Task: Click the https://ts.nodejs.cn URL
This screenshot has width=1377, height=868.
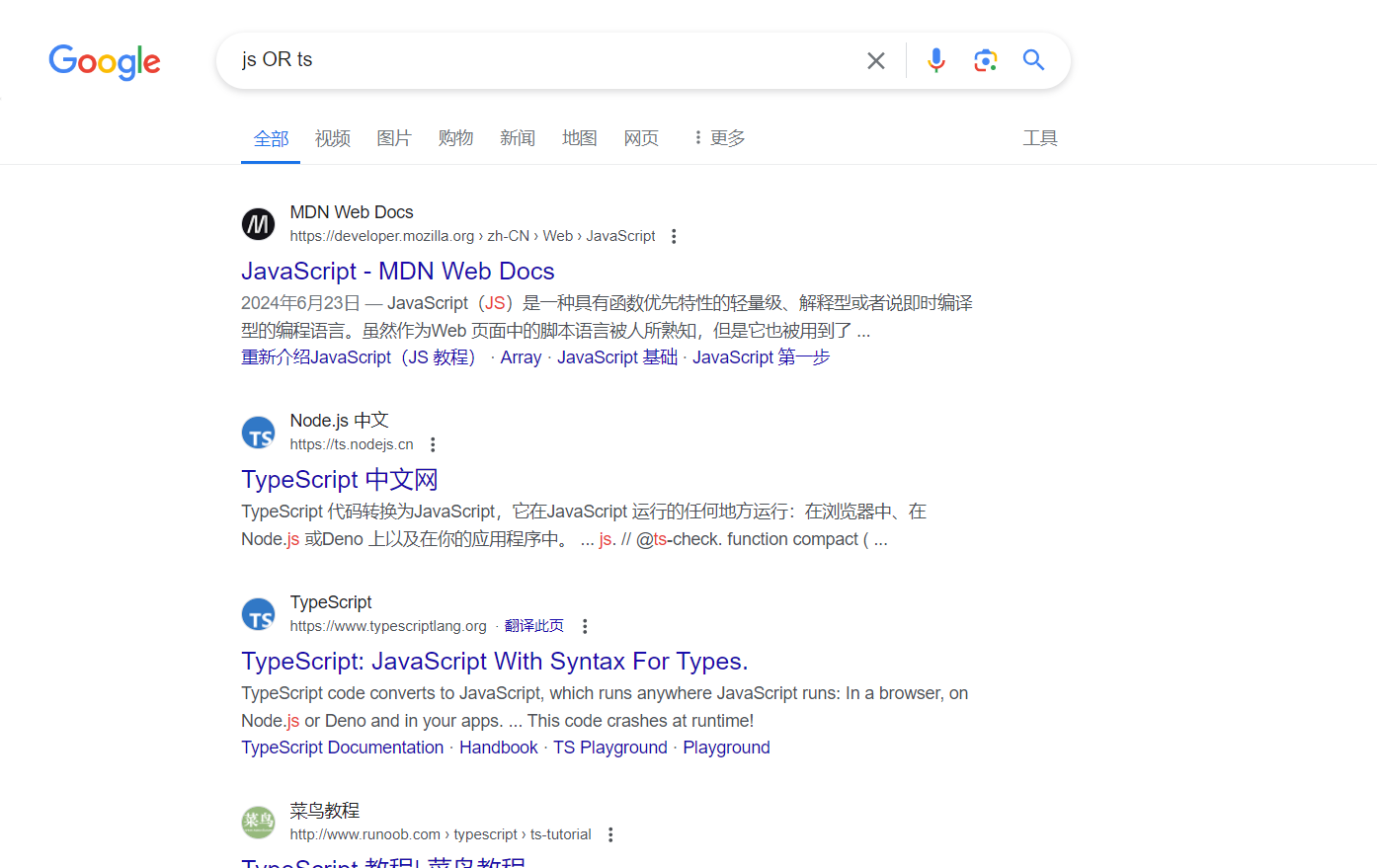Action: click(x=352, y=444)
